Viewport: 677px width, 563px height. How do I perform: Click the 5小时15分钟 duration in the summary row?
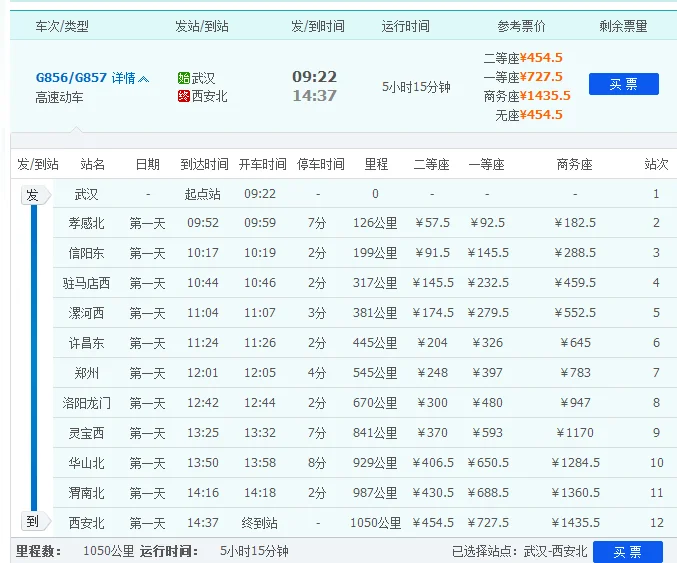tap(416, 87)
